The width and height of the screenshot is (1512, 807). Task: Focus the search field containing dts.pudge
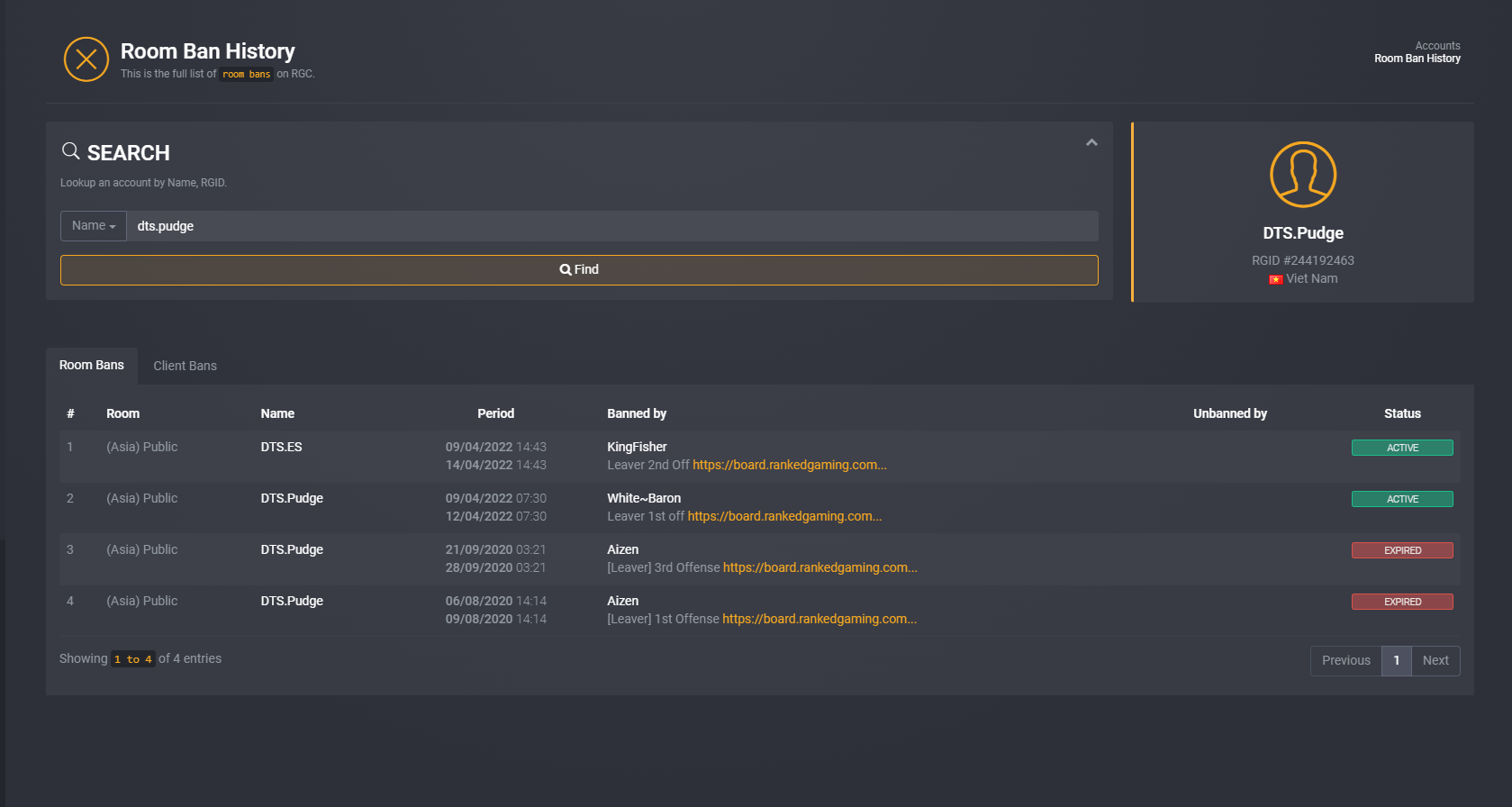tap(612, 226)
